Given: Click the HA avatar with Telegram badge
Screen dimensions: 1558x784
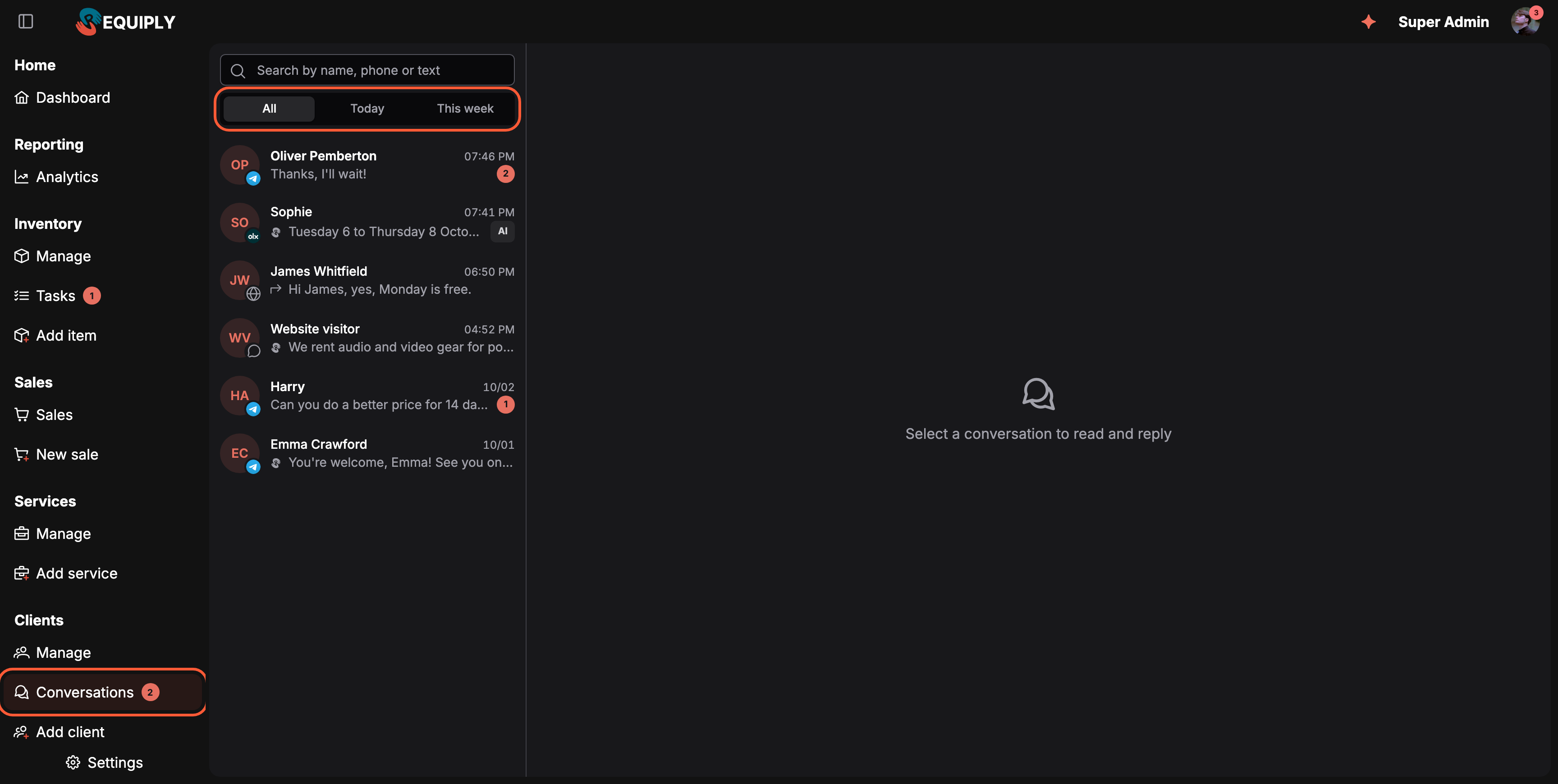Looking at the screenshot, I should point(240,396).
